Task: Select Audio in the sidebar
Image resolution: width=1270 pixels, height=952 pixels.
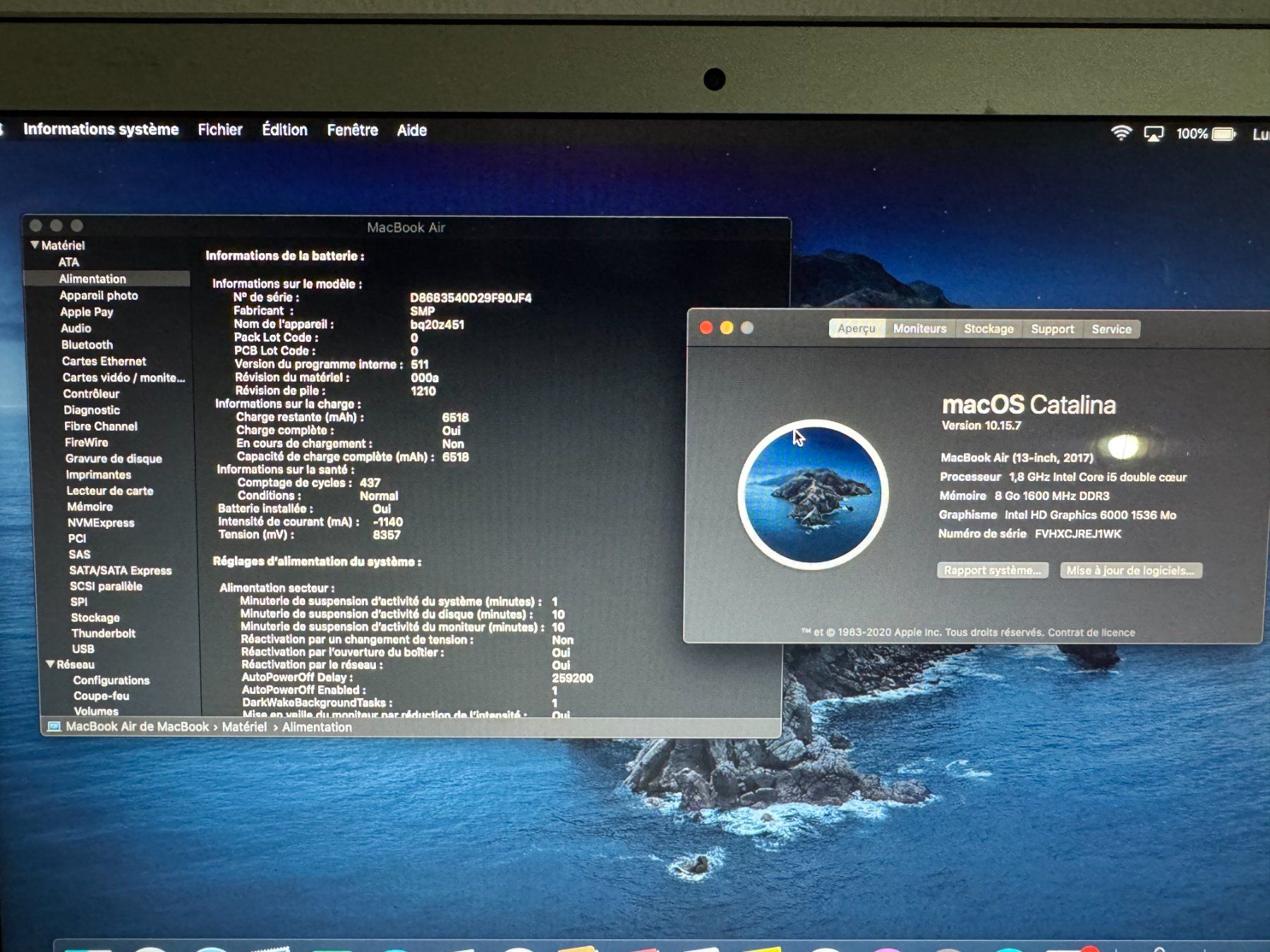Action: pyautogui.click(x=75, y=328)
